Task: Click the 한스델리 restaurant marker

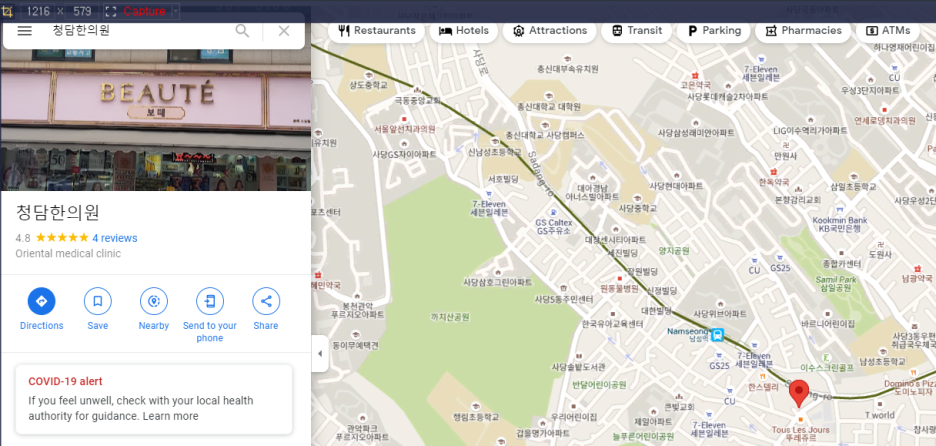Action: 763,377
